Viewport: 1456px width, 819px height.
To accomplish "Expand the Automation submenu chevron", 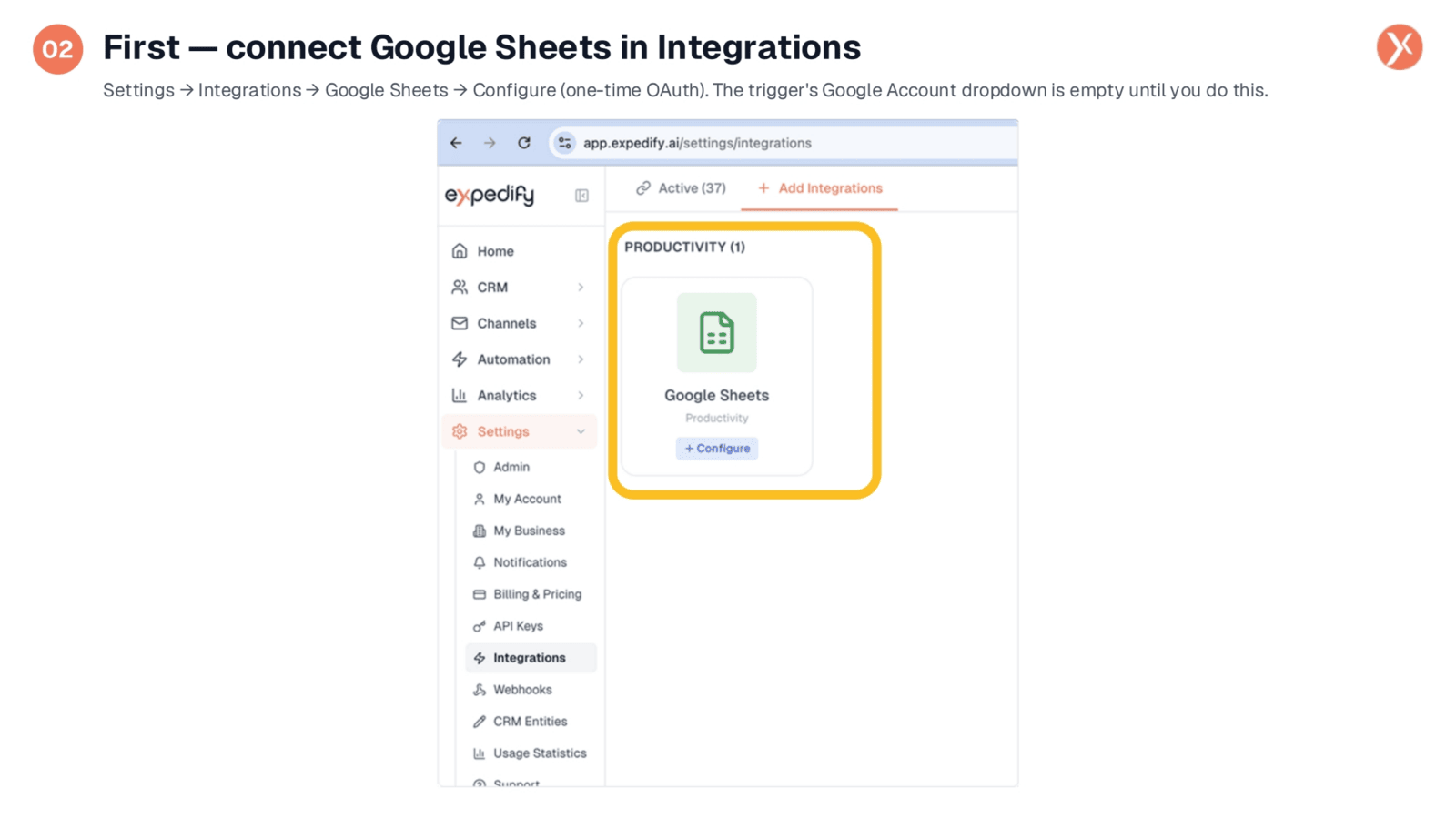I will (x=581, y=359).
